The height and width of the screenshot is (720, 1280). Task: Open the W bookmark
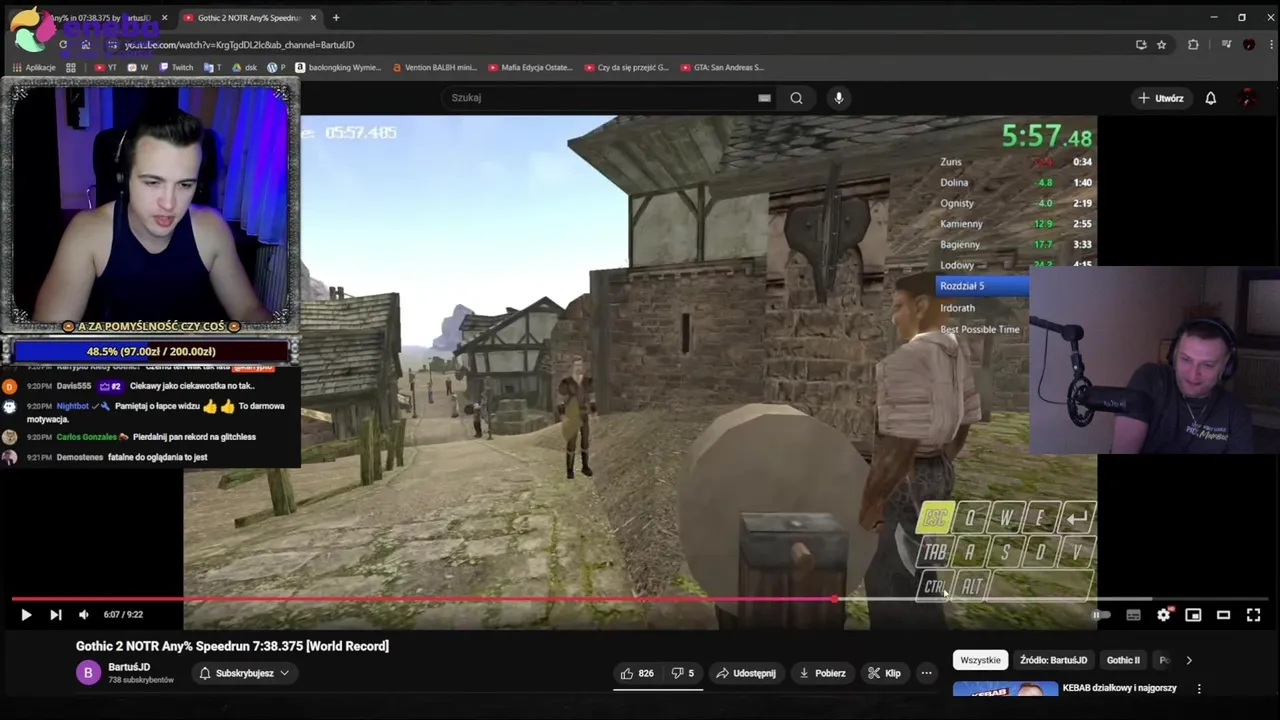coord(139,68)
